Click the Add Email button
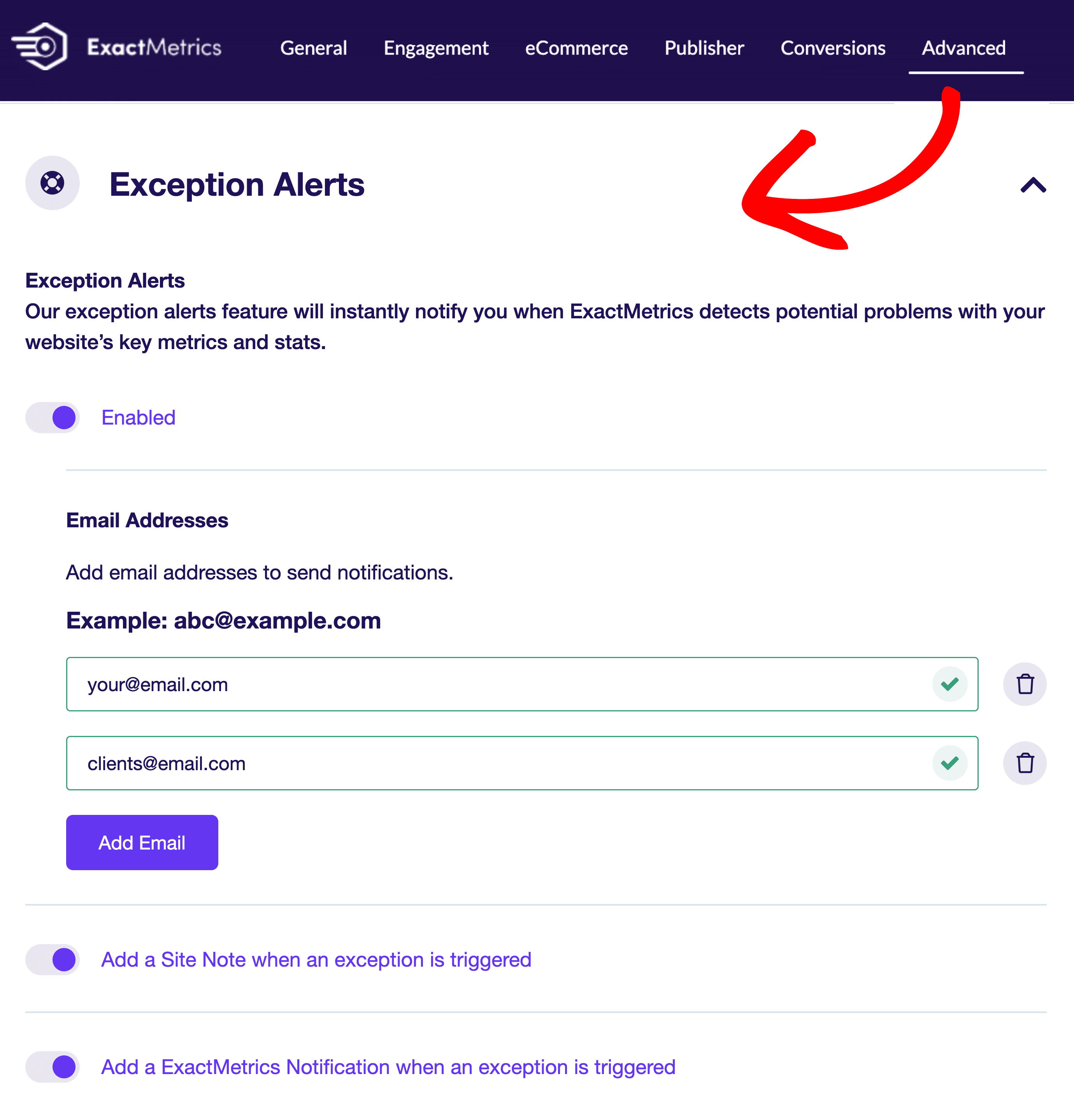This screenshot has height=1120, width=1074. tap(142, 842)
